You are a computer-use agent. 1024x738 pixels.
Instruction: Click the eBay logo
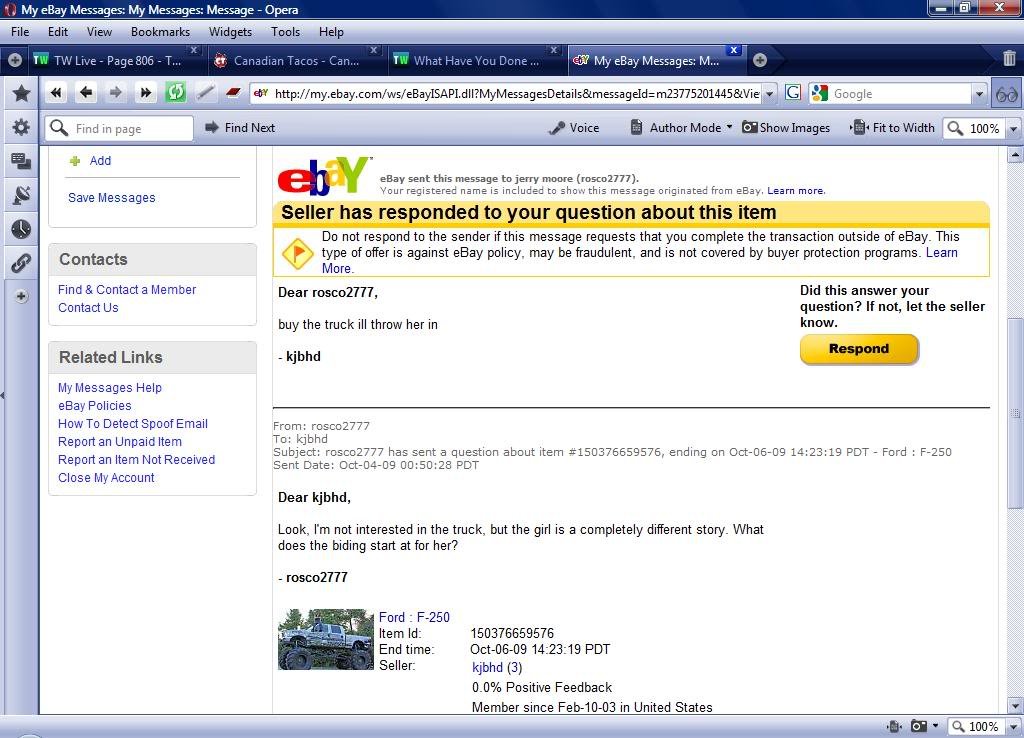[x=325, y=176]
